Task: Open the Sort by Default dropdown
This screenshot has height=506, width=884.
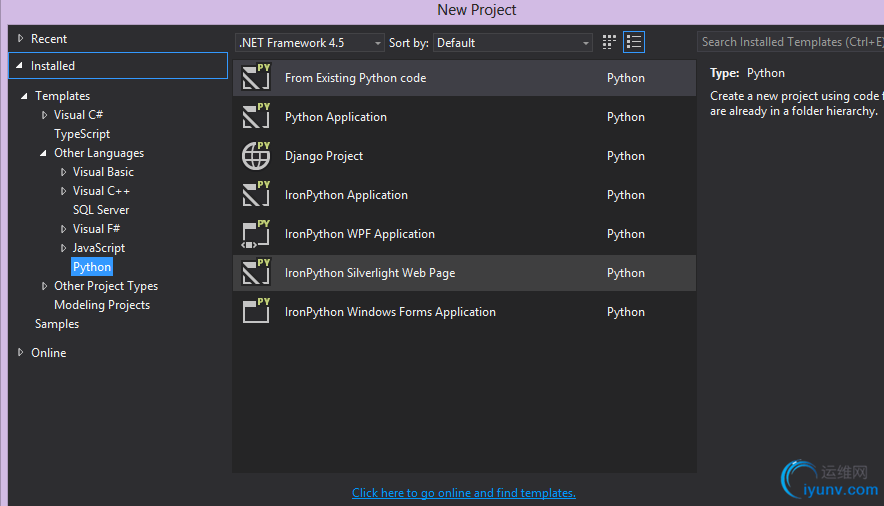Action: (512, 43)
